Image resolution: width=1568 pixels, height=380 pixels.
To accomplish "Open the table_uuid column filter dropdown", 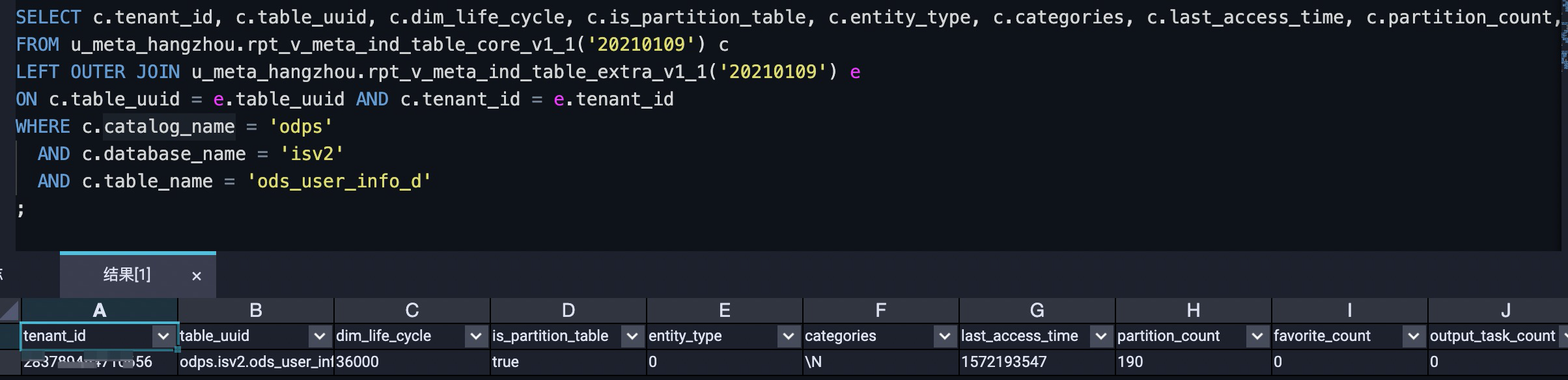I will 319,336.
